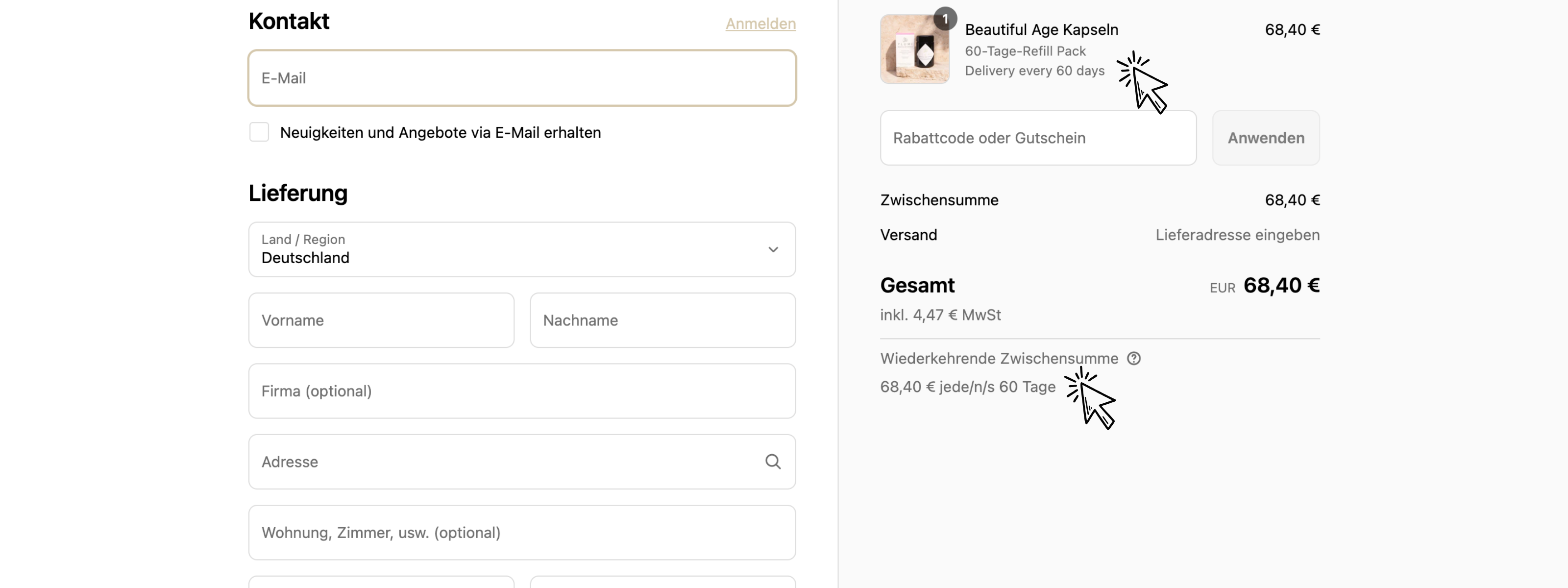The height and width of the screenshot is (588, 1568).
Task: Click the Adresse text field
Action: coord(522,462)
